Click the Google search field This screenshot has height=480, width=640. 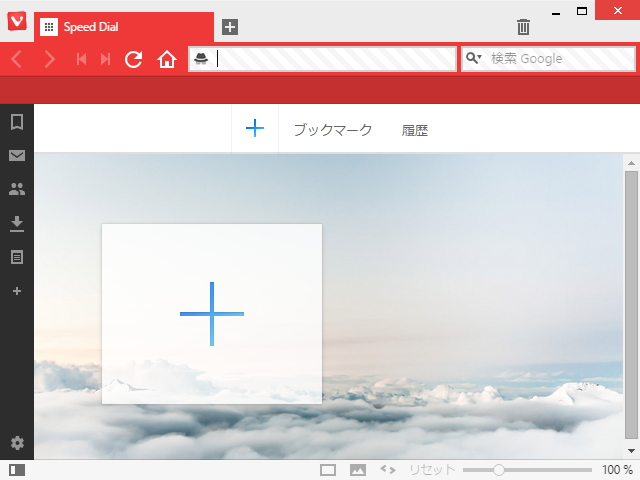click(548, 59)
